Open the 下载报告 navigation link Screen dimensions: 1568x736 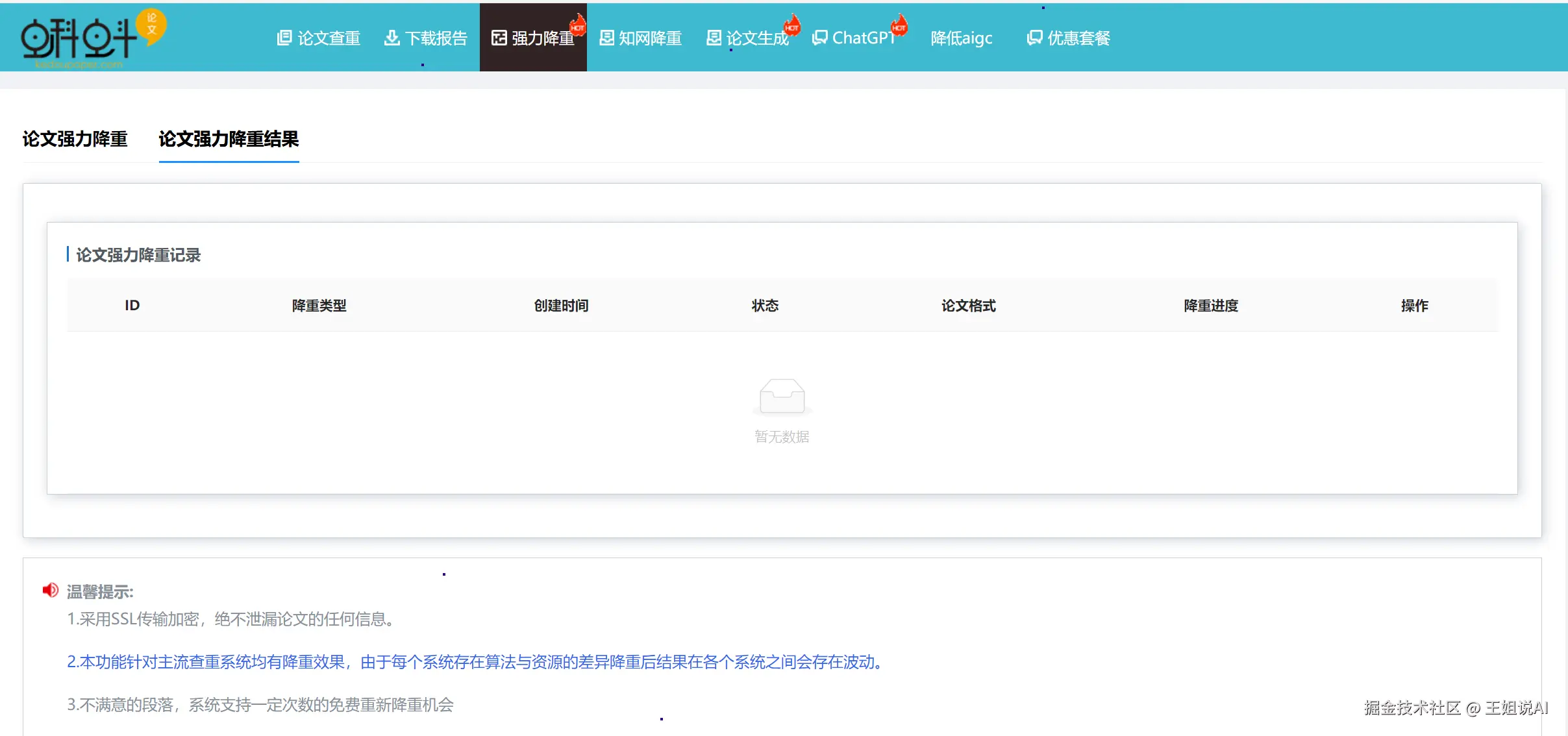pos(436,38)
